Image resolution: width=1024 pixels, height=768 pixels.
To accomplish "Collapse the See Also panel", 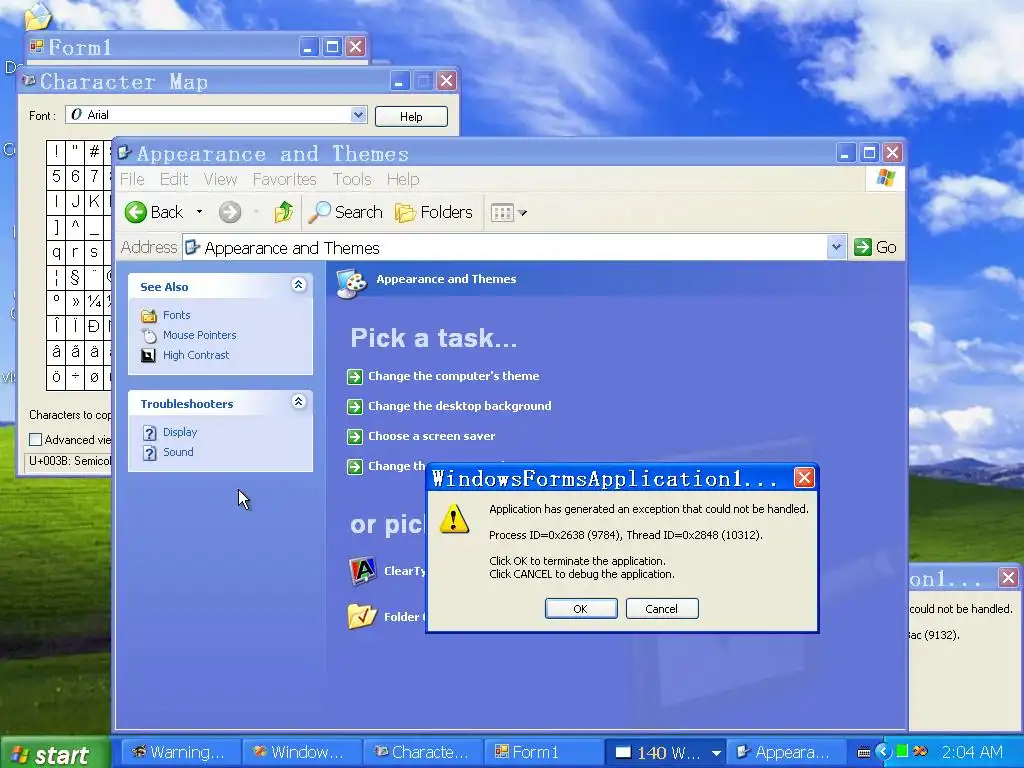I will pos(298,285).
